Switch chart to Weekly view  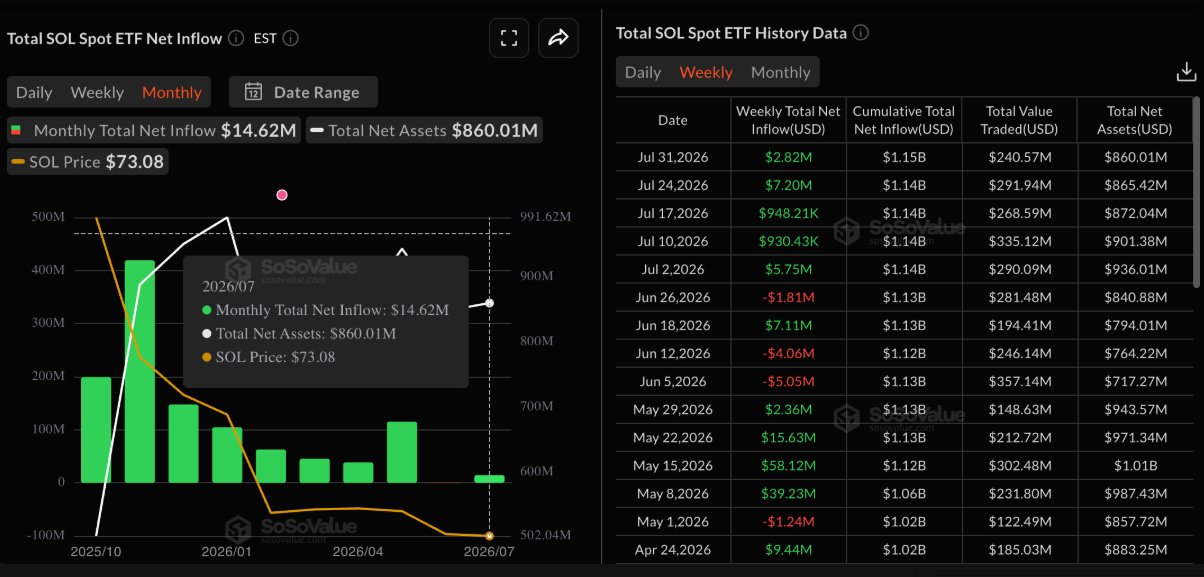click(97, 92)
